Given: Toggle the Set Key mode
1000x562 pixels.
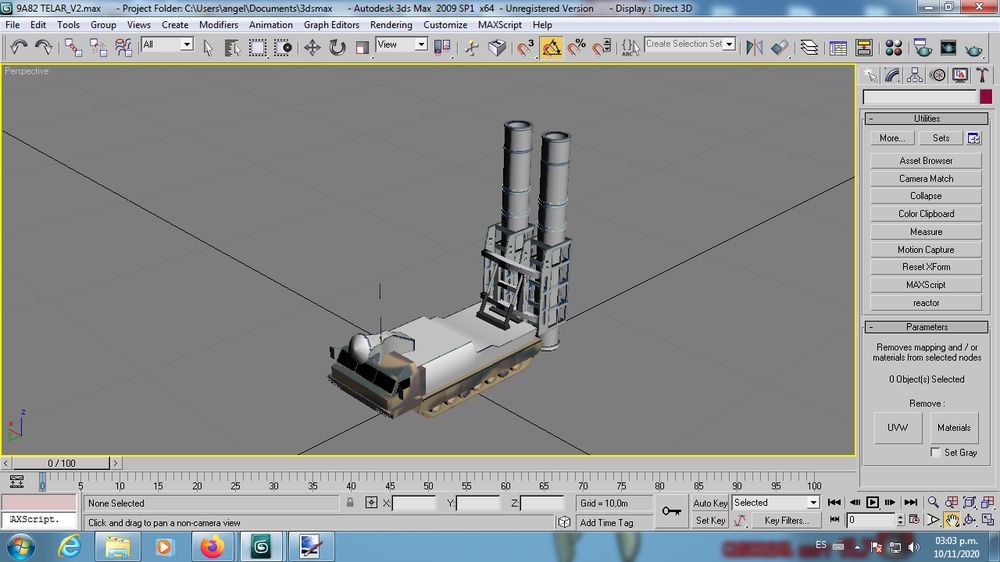Looking at the screenshot, I should pos(710,521).
